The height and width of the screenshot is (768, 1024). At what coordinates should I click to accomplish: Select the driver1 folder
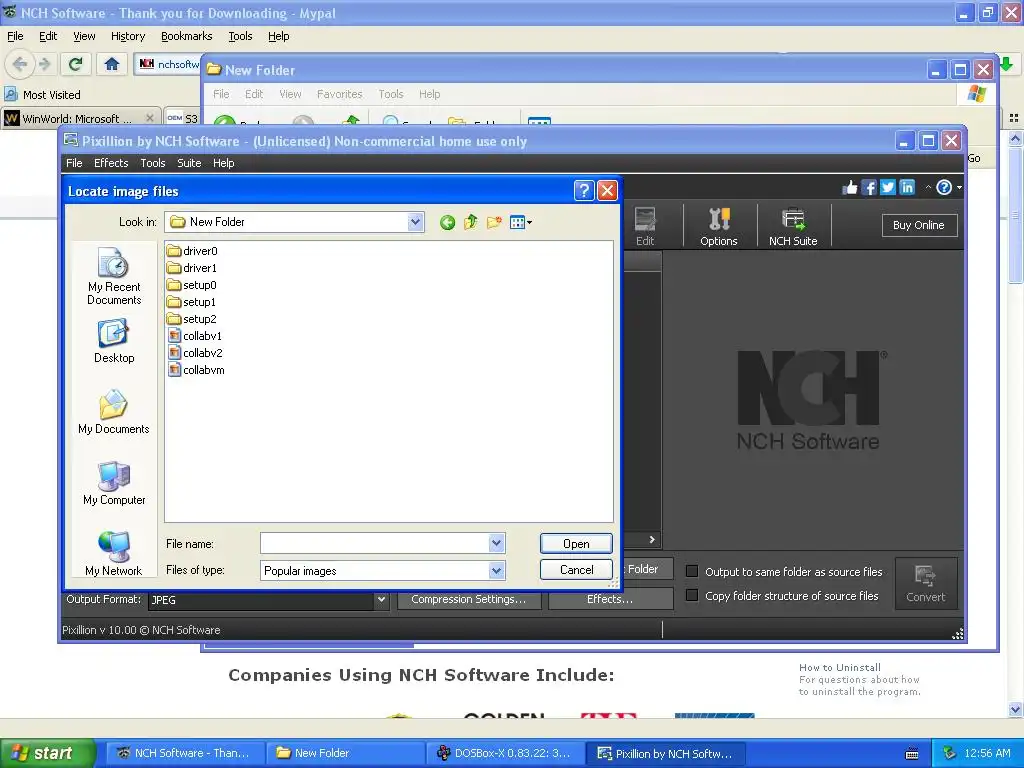[x=192, y=268]
